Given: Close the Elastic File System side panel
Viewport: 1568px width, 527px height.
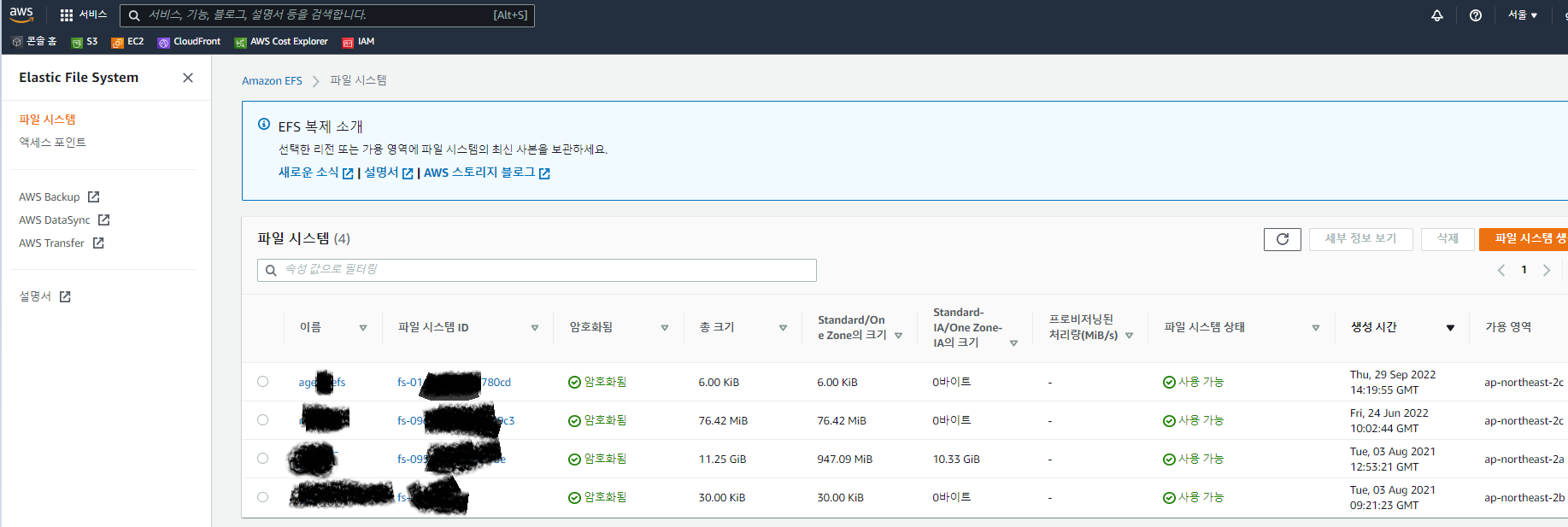Looking at the screenshot, I should click(188, 78).
